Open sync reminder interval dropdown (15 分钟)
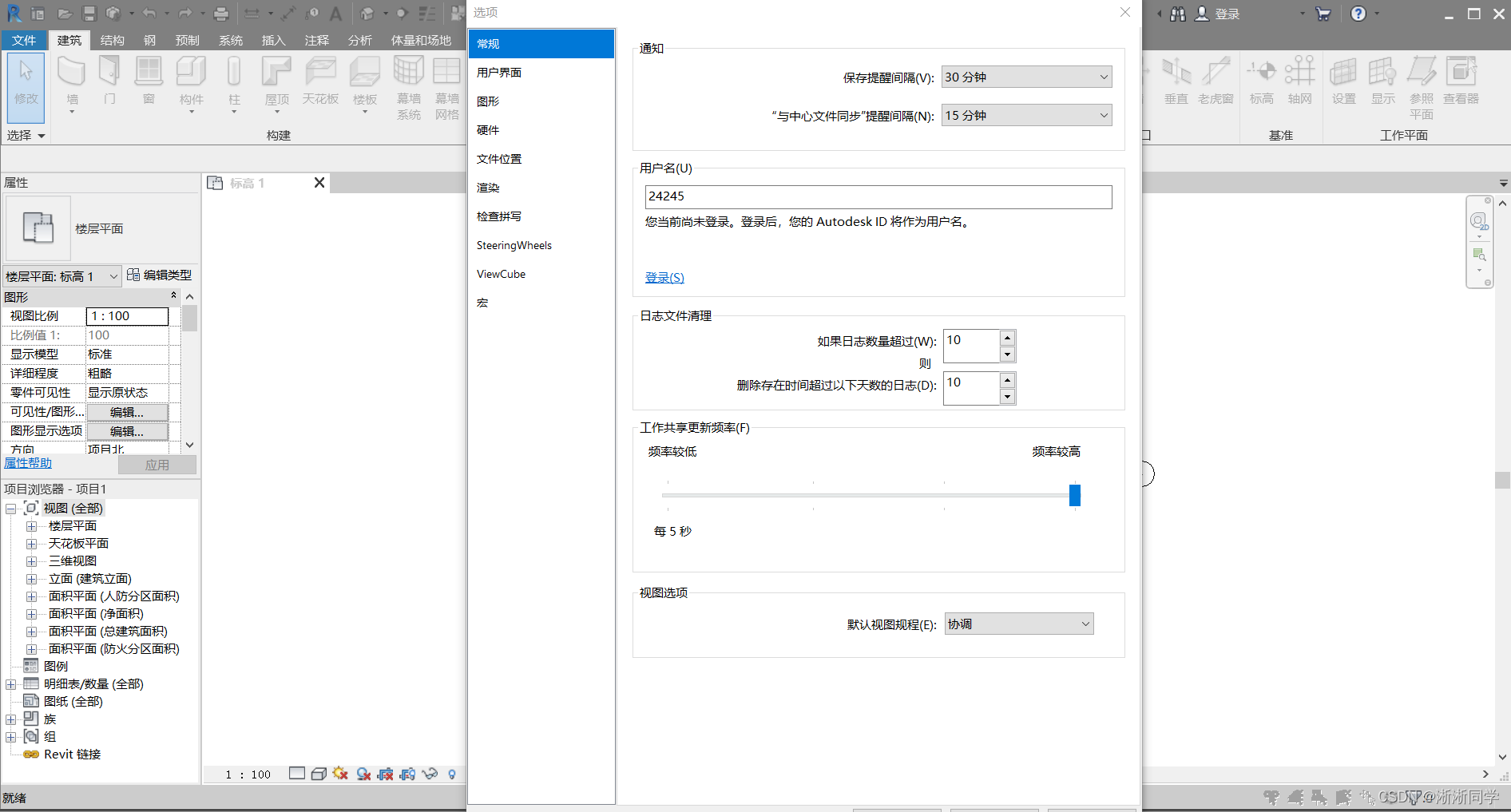This screenshot has width=1511, height=812. [1026, 115]
